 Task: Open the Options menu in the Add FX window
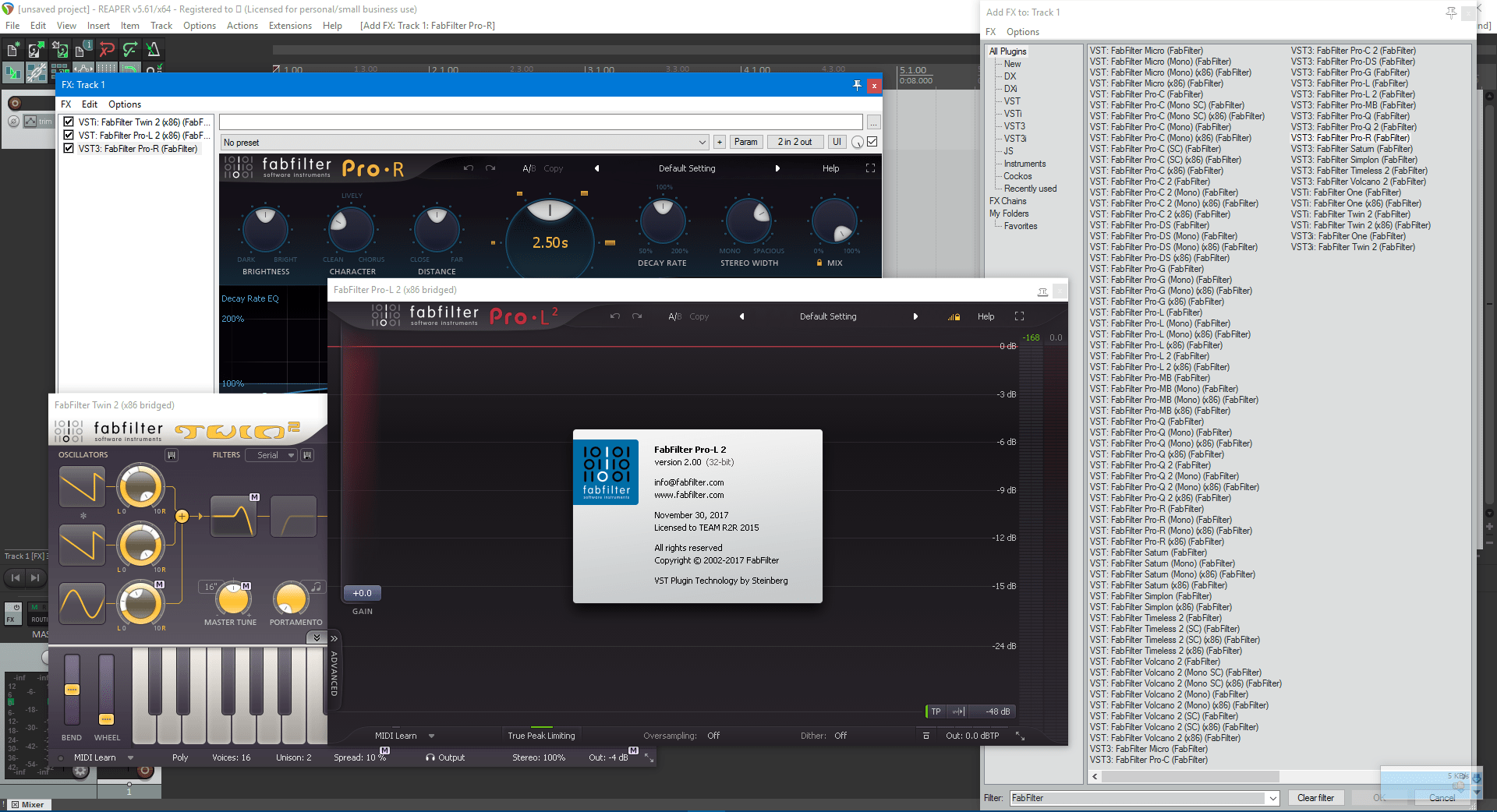pos(1022,32)
